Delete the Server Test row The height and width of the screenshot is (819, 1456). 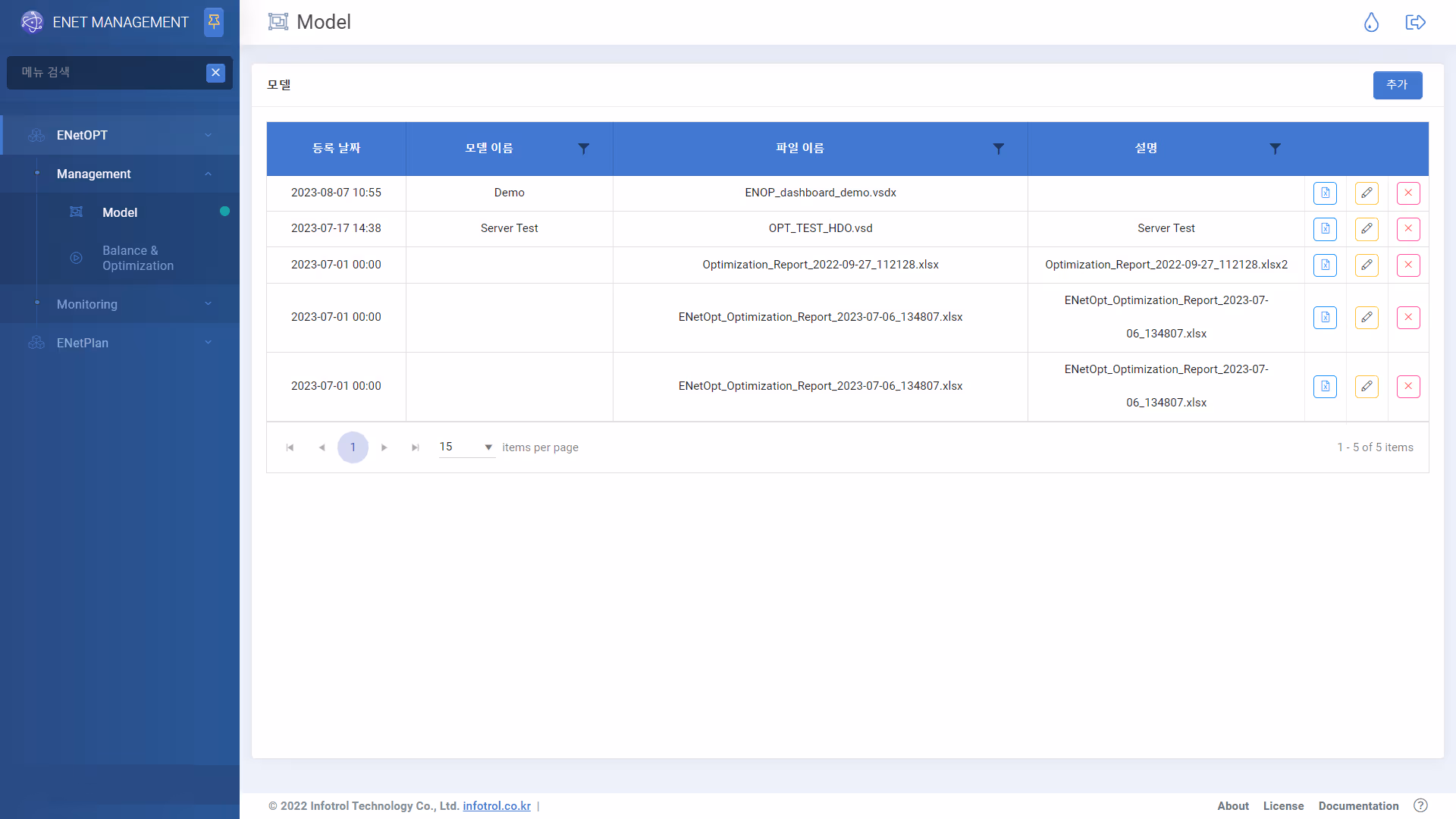click(1408, 228)
